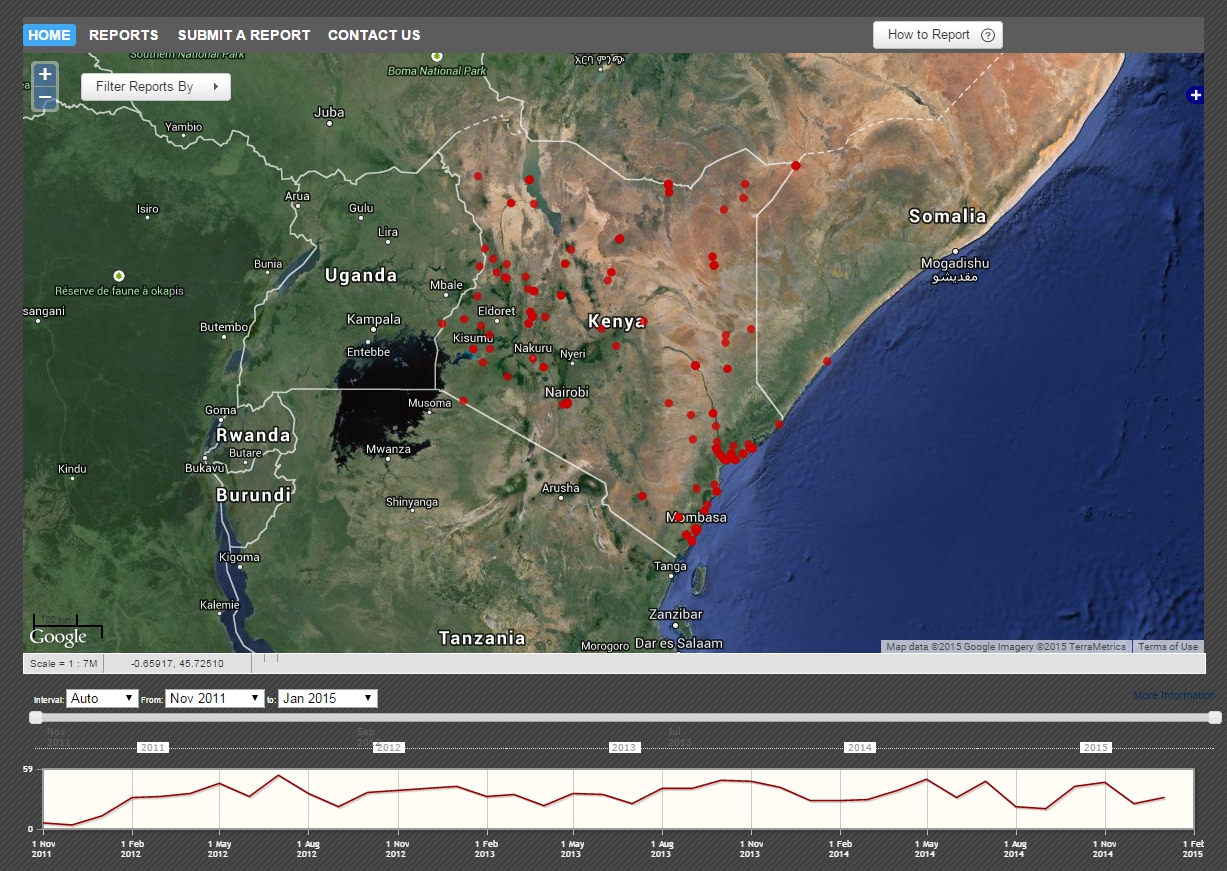The height and width of the screenshot is (871, 1227).
Task: Click the red report dot near Nairobi
Action: (565, 404)
